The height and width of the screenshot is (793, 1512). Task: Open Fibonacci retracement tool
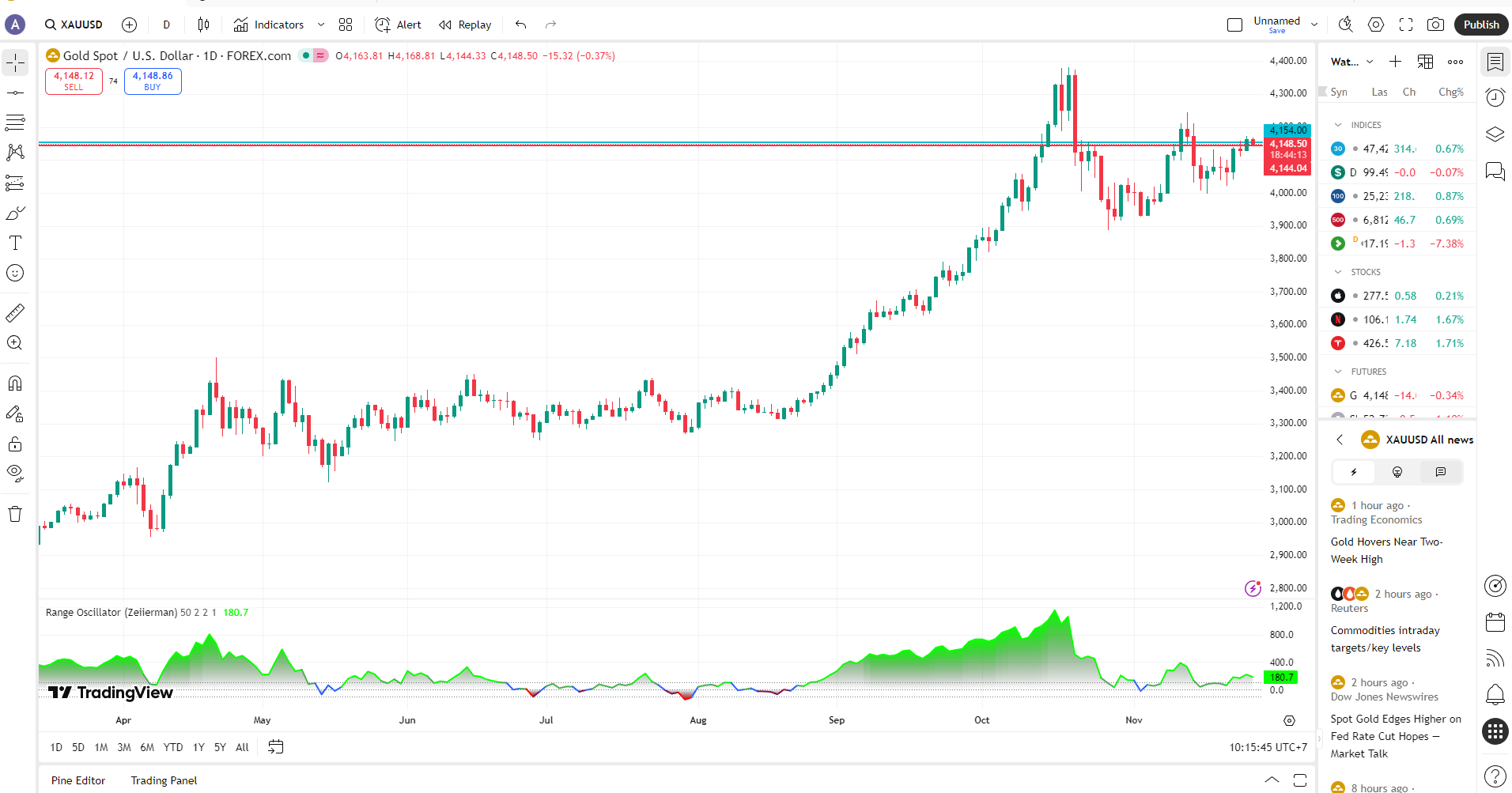tap(15, 123)
